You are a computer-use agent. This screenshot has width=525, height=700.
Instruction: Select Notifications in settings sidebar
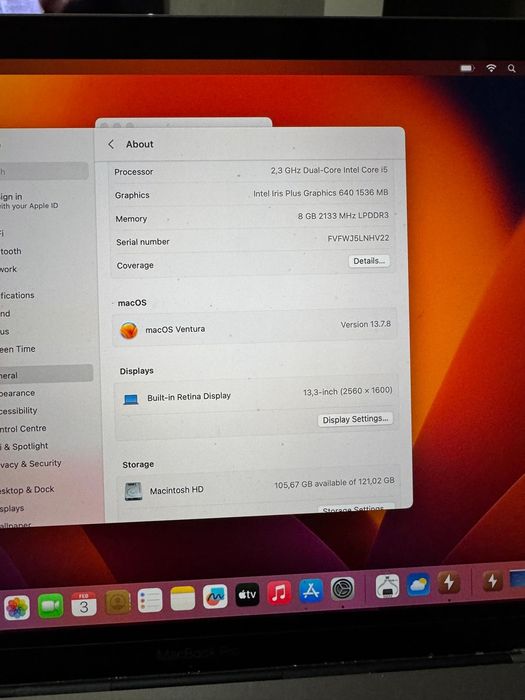[17, 296]
